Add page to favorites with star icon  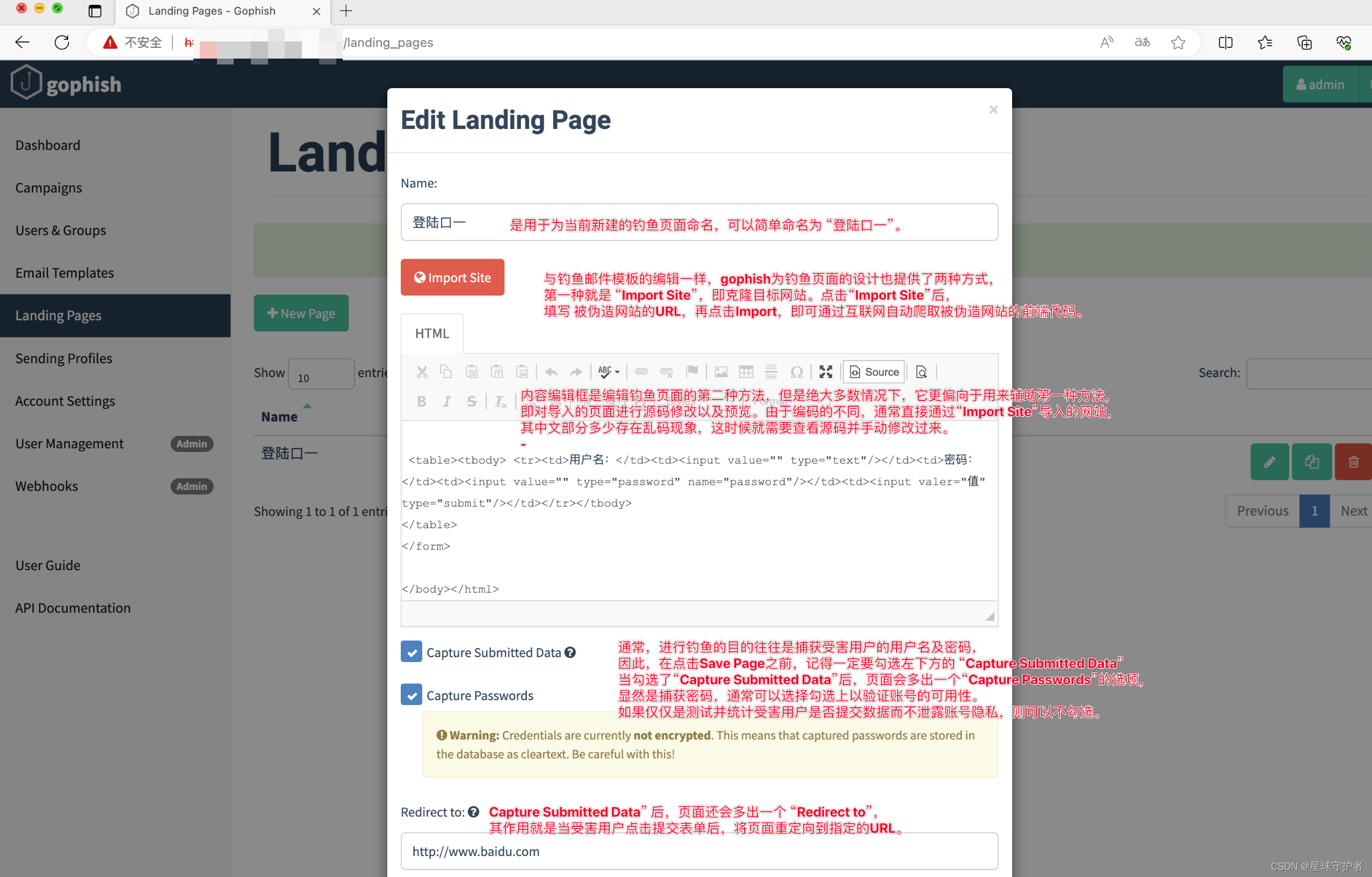tap(1178, 42)
